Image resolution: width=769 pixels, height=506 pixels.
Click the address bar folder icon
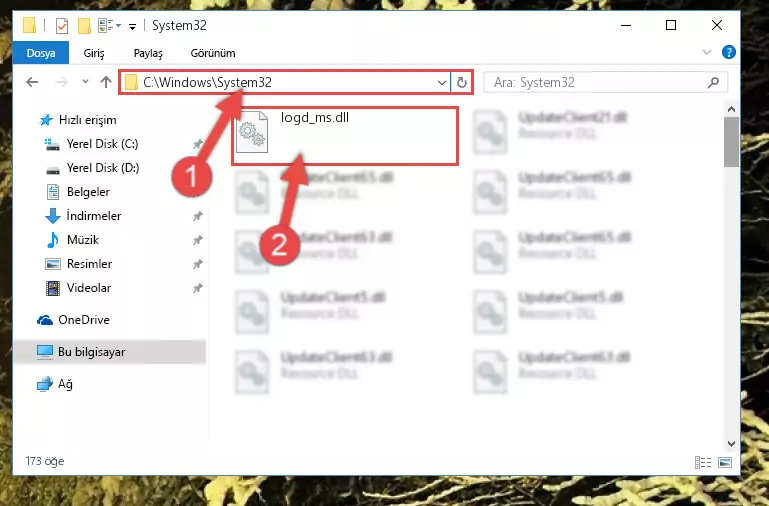click(x=131, y=82)
